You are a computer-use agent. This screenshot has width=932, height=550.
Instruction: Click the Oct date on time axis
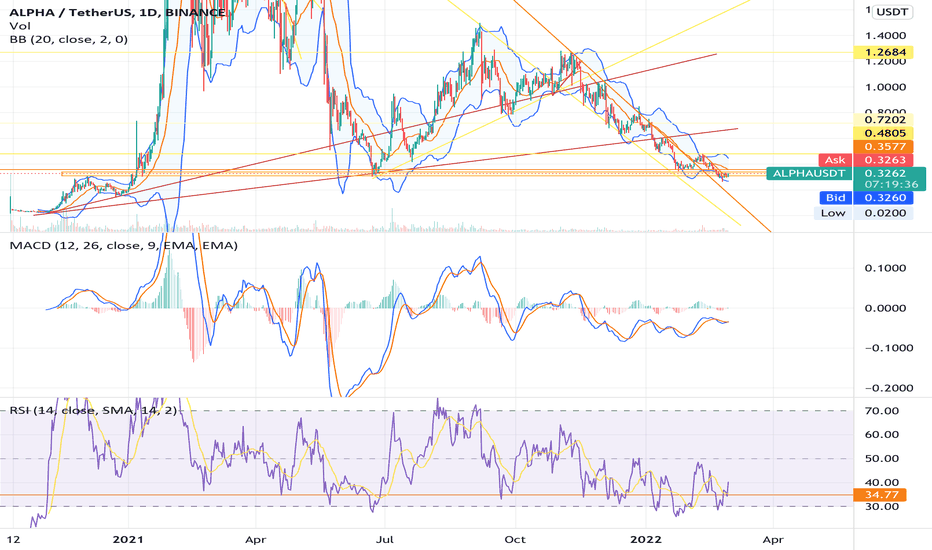(515, 539)
